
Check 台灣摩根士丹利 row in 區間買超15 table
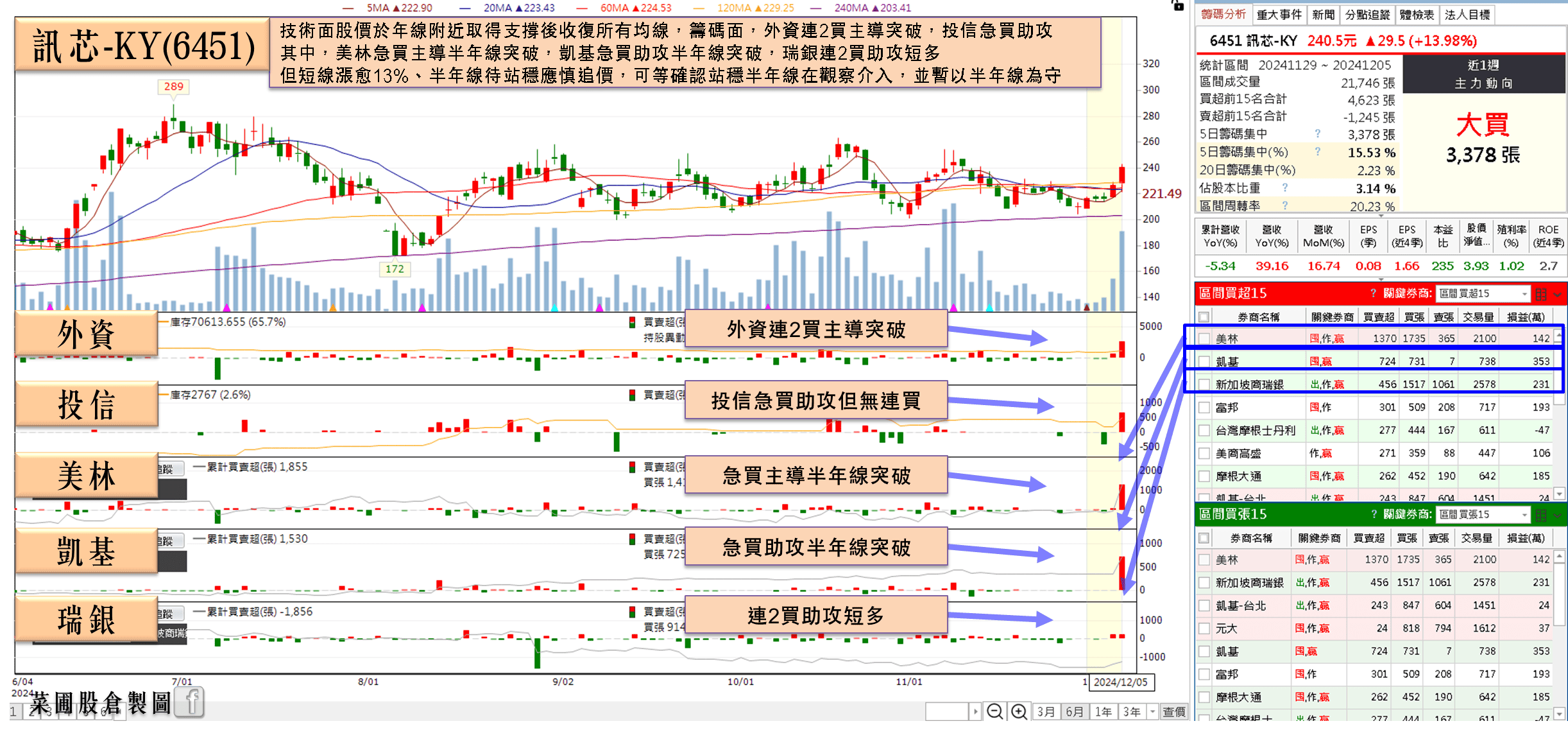click(x=1204, y=431)
